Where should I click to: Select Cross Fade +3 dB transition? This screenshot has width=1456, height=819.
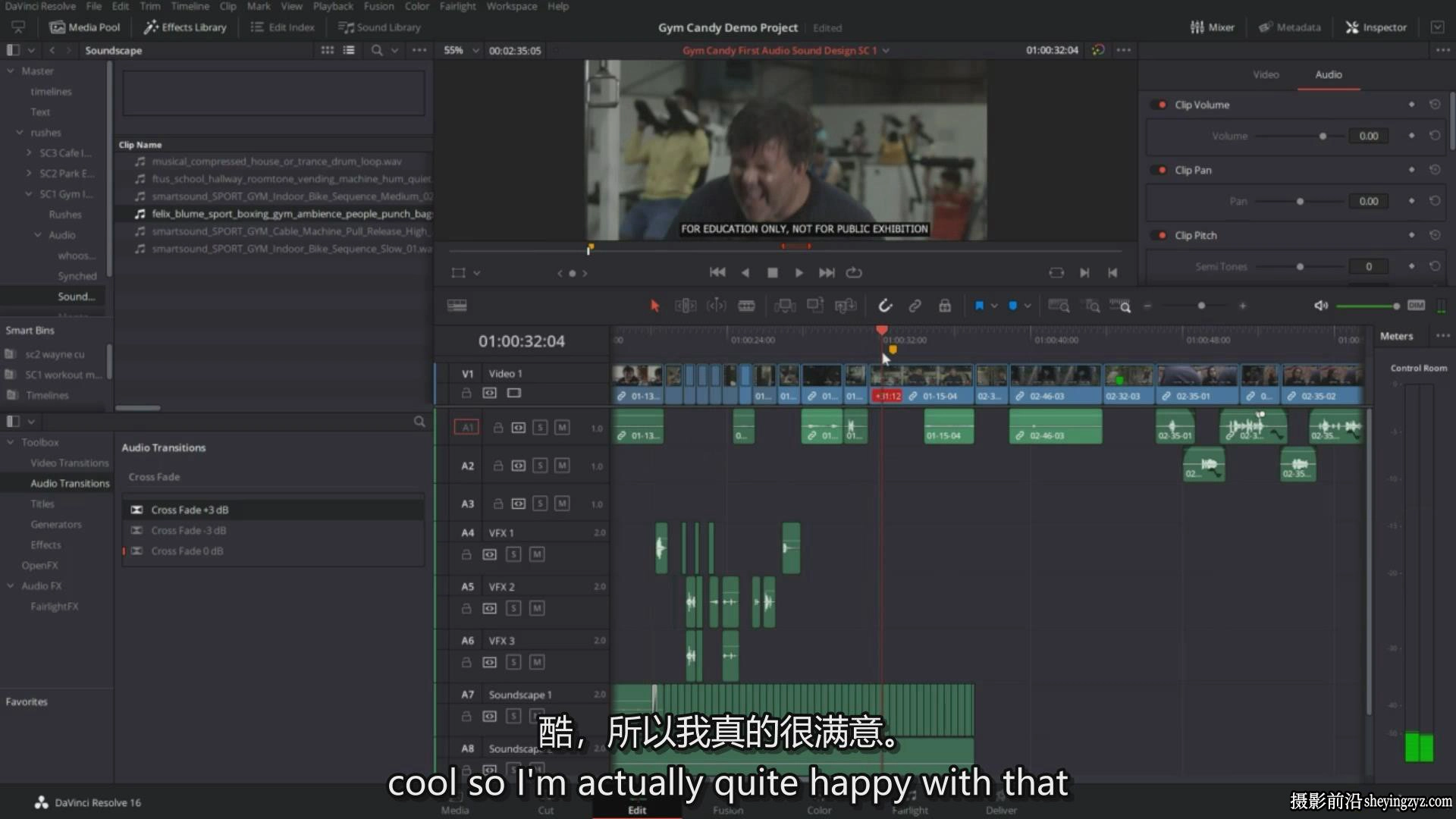pos(273,510)
